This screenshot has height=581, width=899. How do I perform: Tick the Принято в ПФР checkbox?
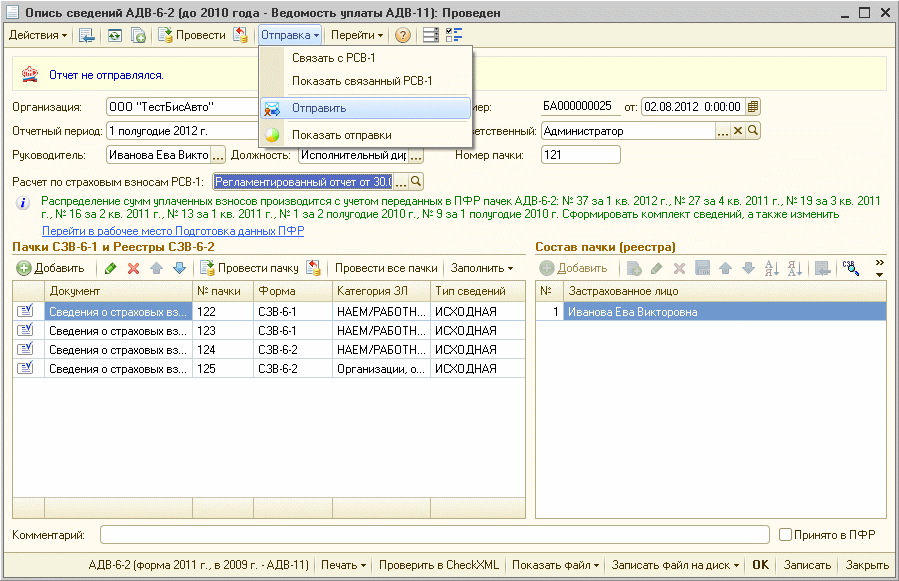[x=785, y=535]
